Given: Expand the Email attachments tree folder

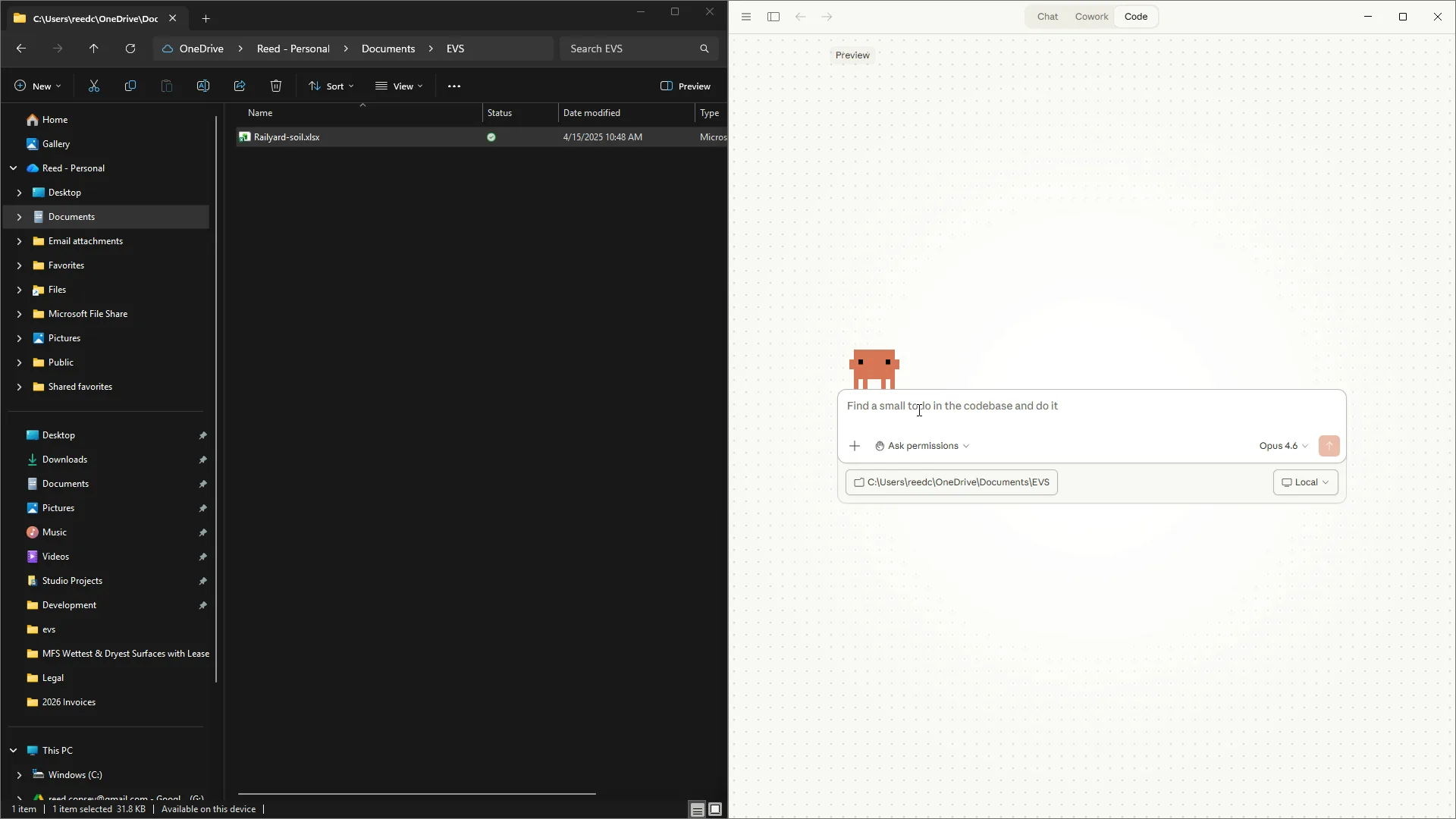Looking at the screenshot, I should pos(19,241).
